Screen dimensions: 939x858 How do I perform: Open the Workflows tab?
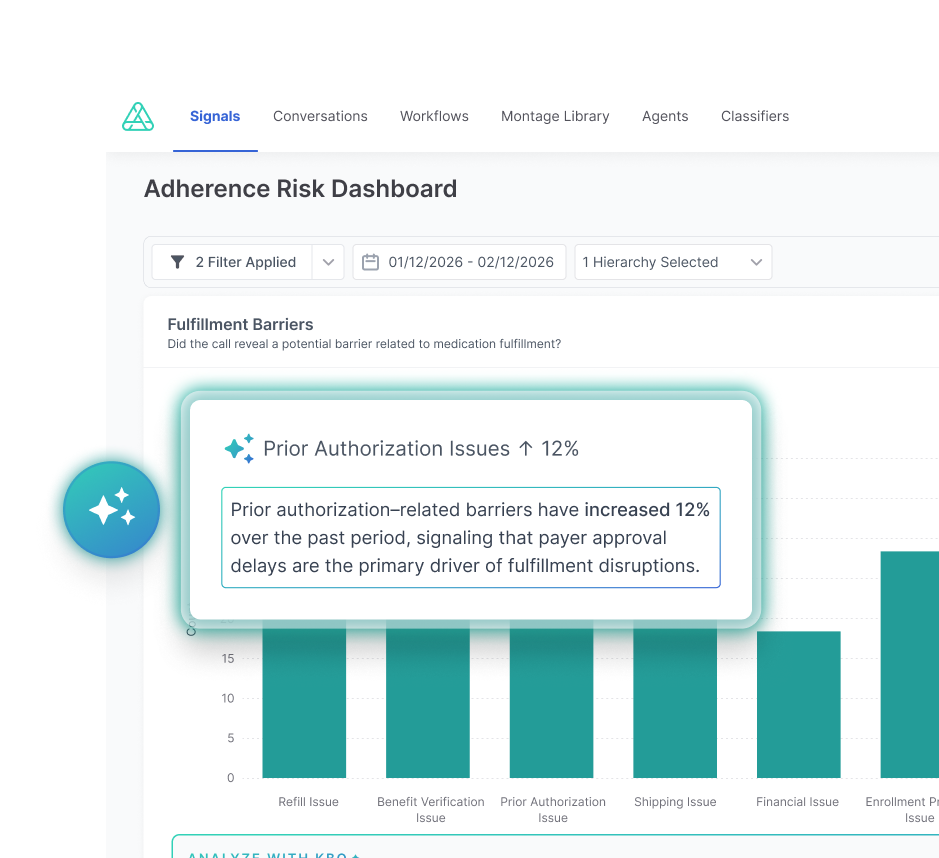[x=434, y=116]
